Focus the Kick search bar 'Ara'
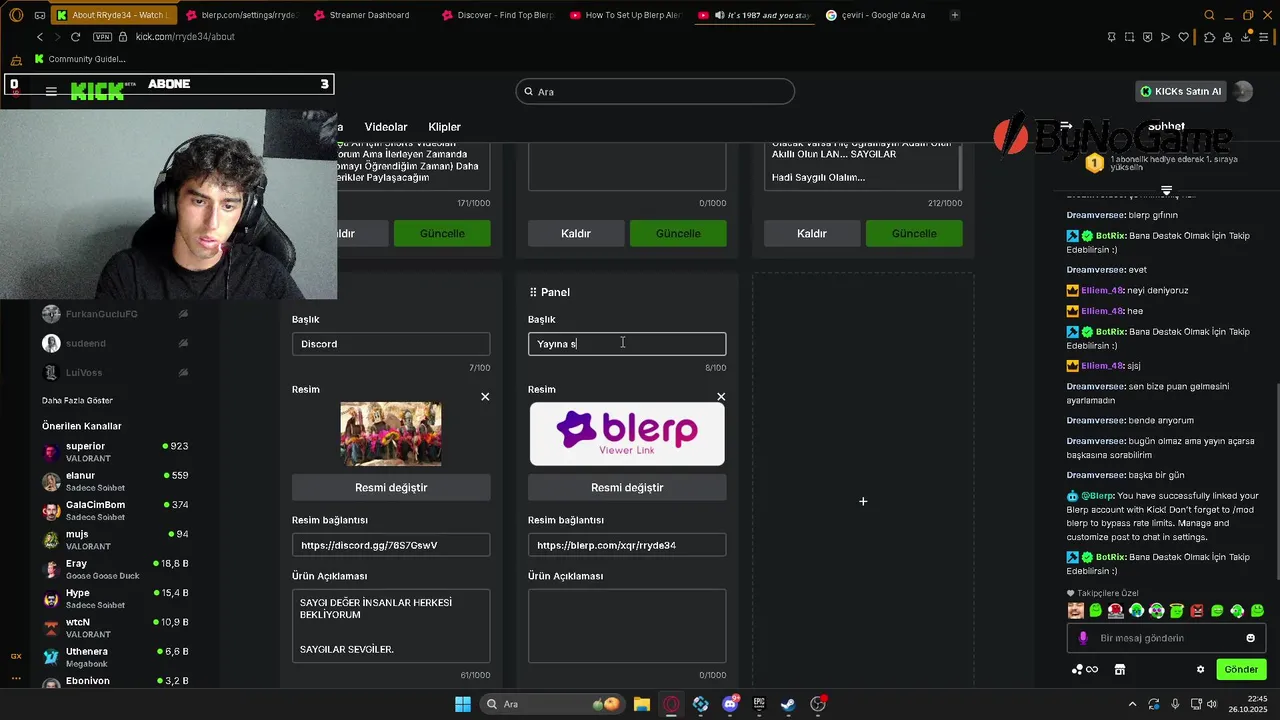This screenshot has width=1280, height=720. pos(655,91)
